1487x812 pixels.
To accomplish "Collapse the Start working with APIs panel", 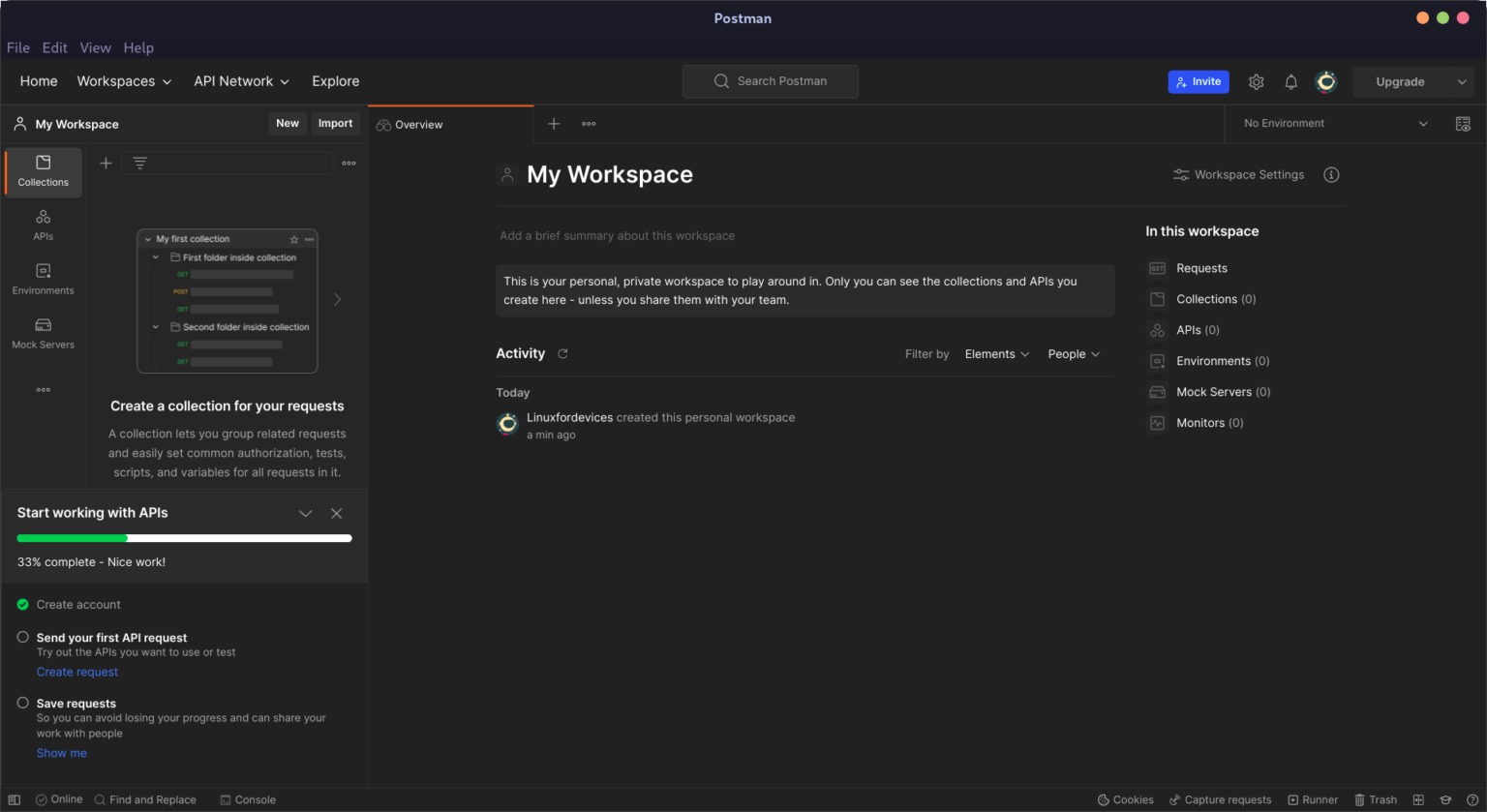I will 306,513.
